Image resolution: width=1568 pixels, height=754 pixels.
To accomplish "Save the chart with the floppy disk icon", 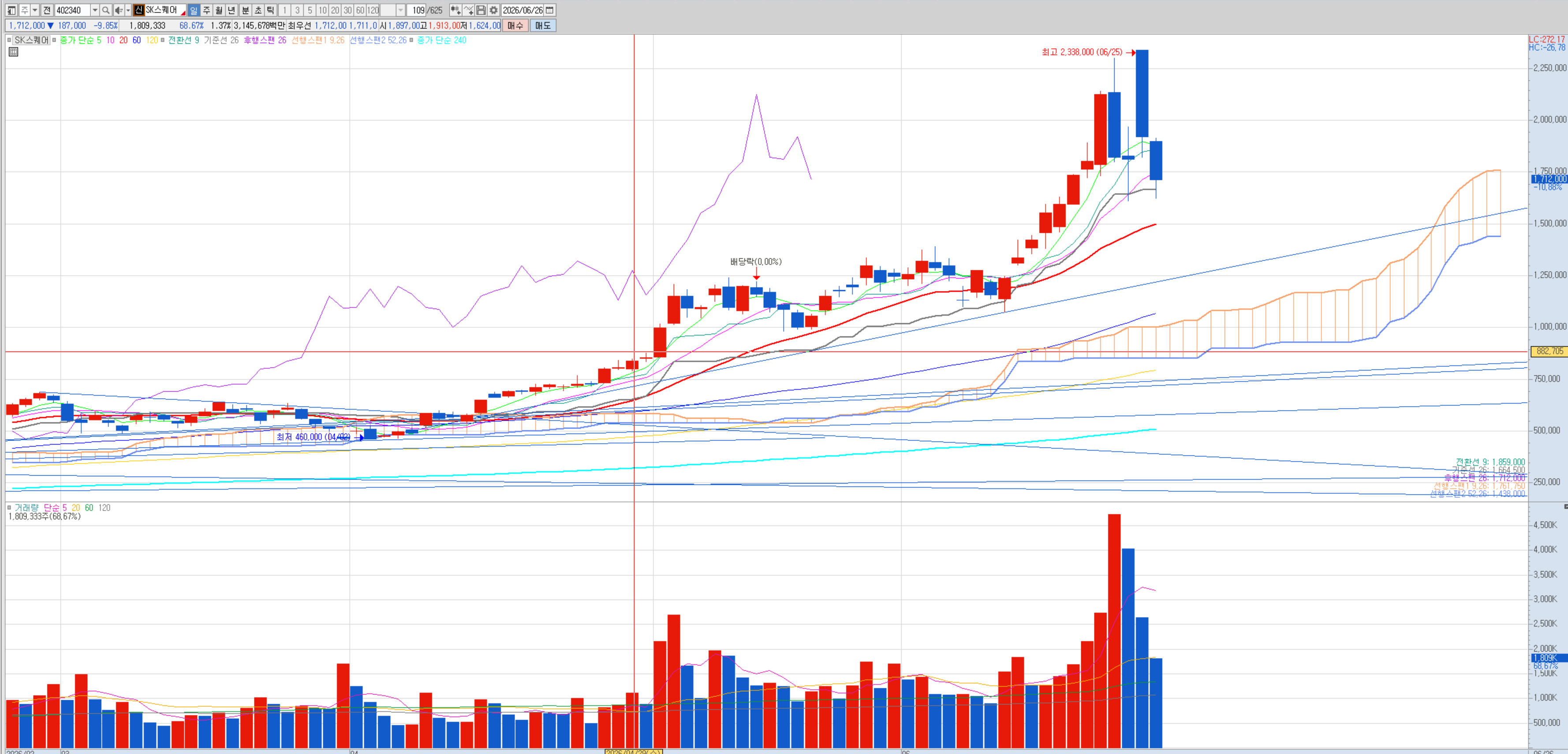I will pos(481,10).
